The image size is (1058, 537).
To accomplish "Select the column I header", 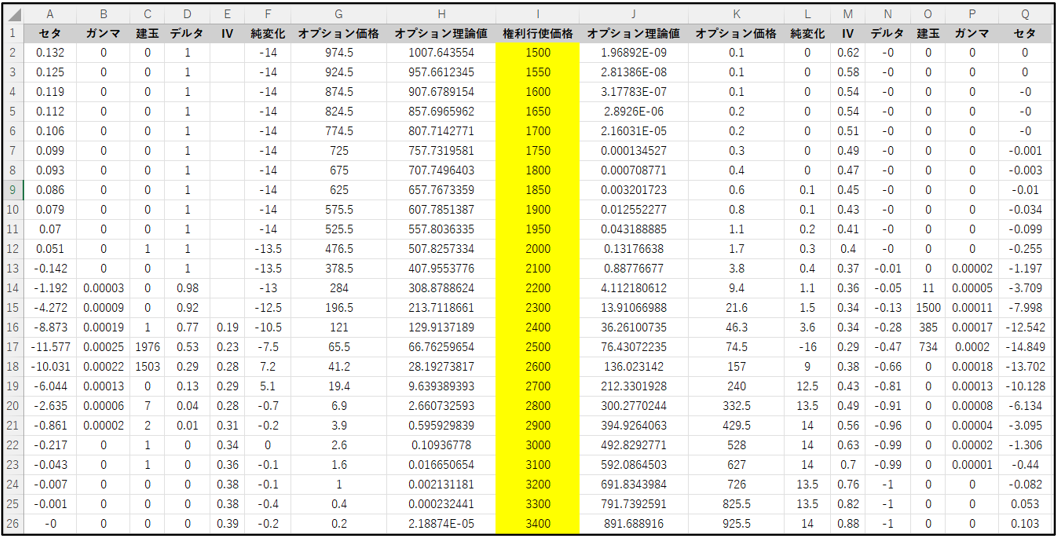I will pos(537,15).
